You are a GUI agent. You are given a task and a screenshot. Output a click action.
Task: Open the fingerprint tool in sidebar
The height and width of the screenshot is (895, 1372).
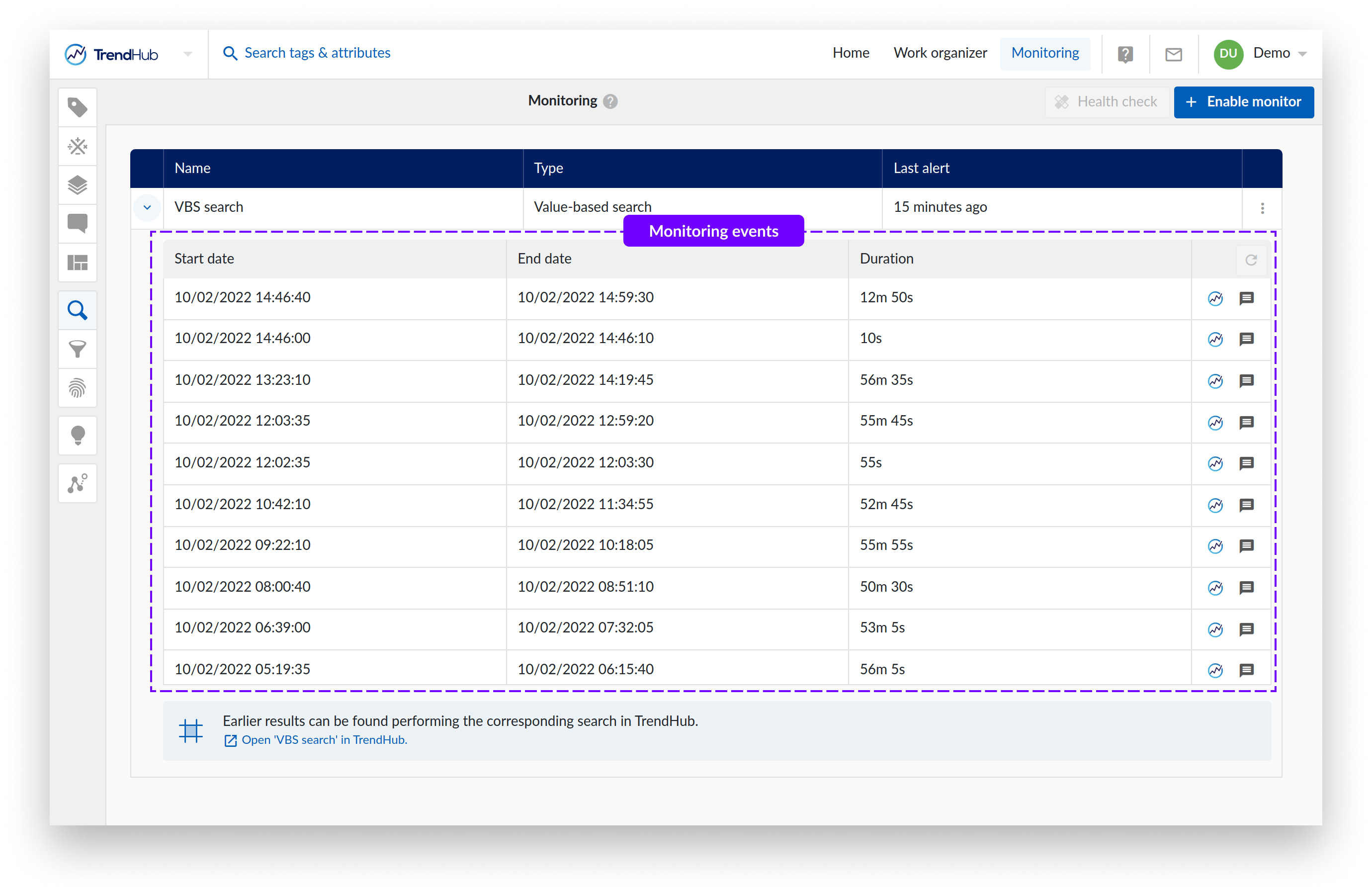point(77,387)
